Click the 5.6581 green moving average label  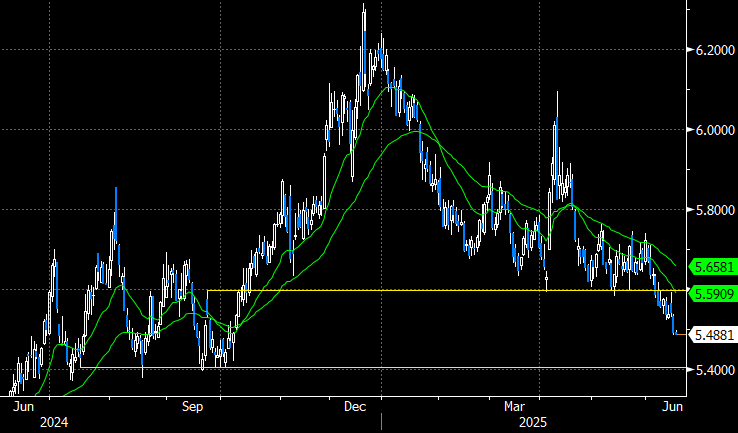click(713, 267)
